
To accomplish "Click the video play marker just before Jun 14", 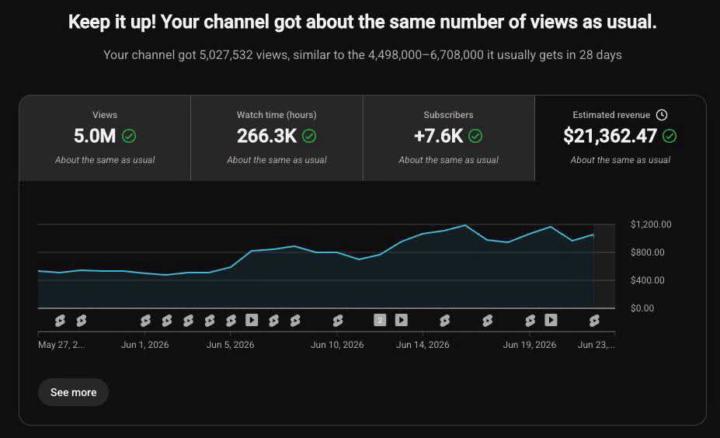I will pos(401,320).
